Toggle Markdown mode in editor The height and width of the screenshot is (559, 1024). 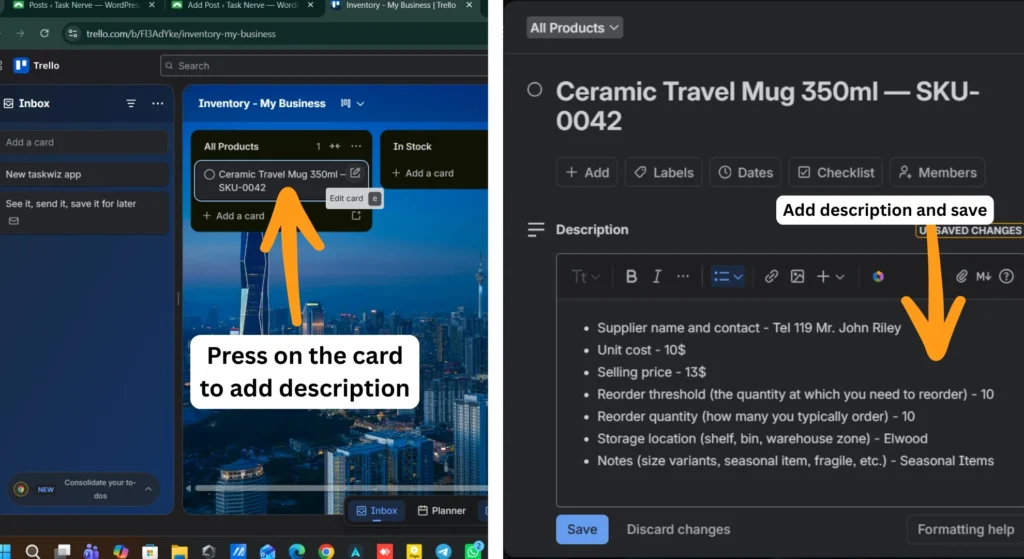(984, 276)
